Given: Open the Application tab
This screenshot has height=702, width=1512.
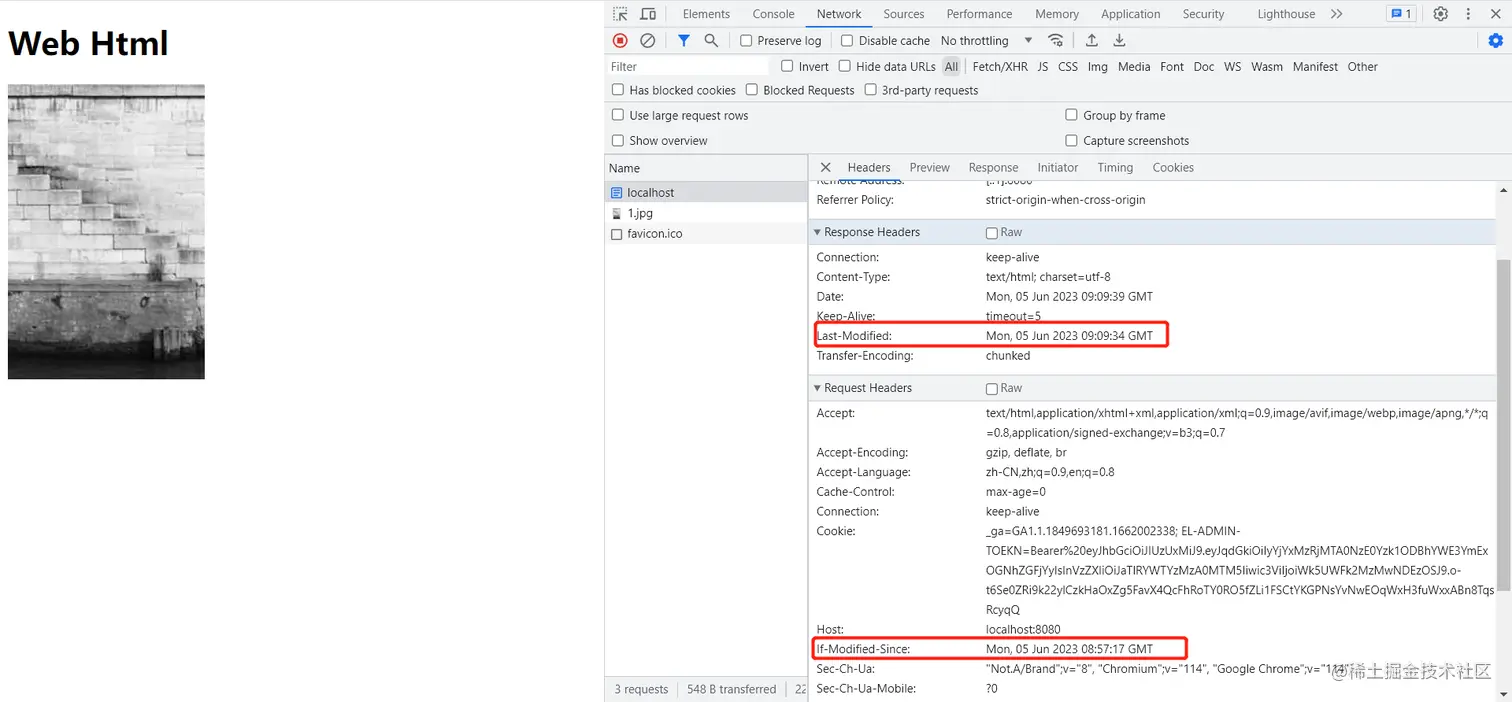Looking at the screenshot, I should click(x=1131, y=14).
